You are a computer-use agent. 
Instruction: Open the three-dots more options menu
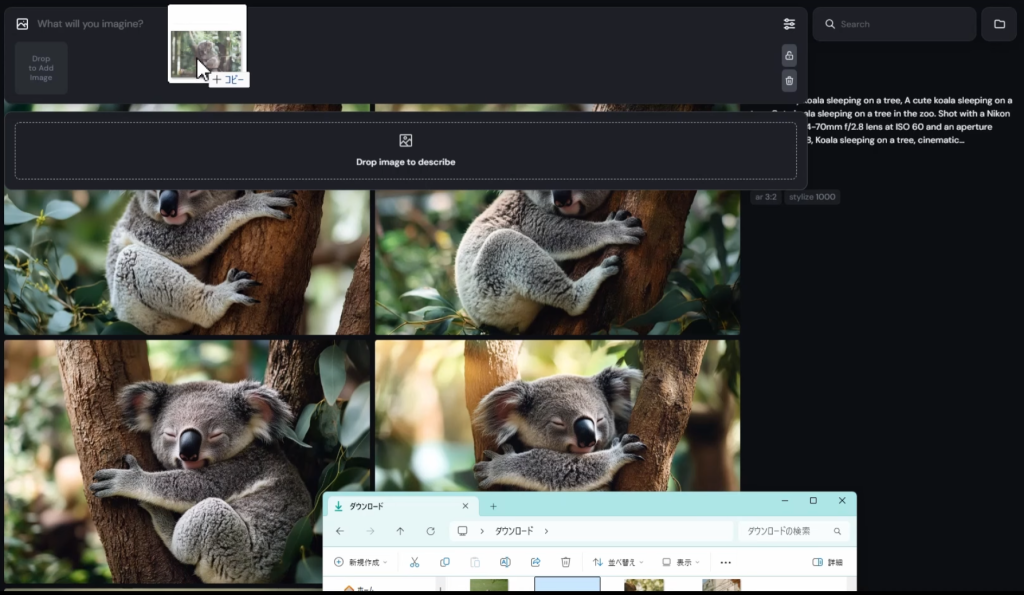point(726,562)
